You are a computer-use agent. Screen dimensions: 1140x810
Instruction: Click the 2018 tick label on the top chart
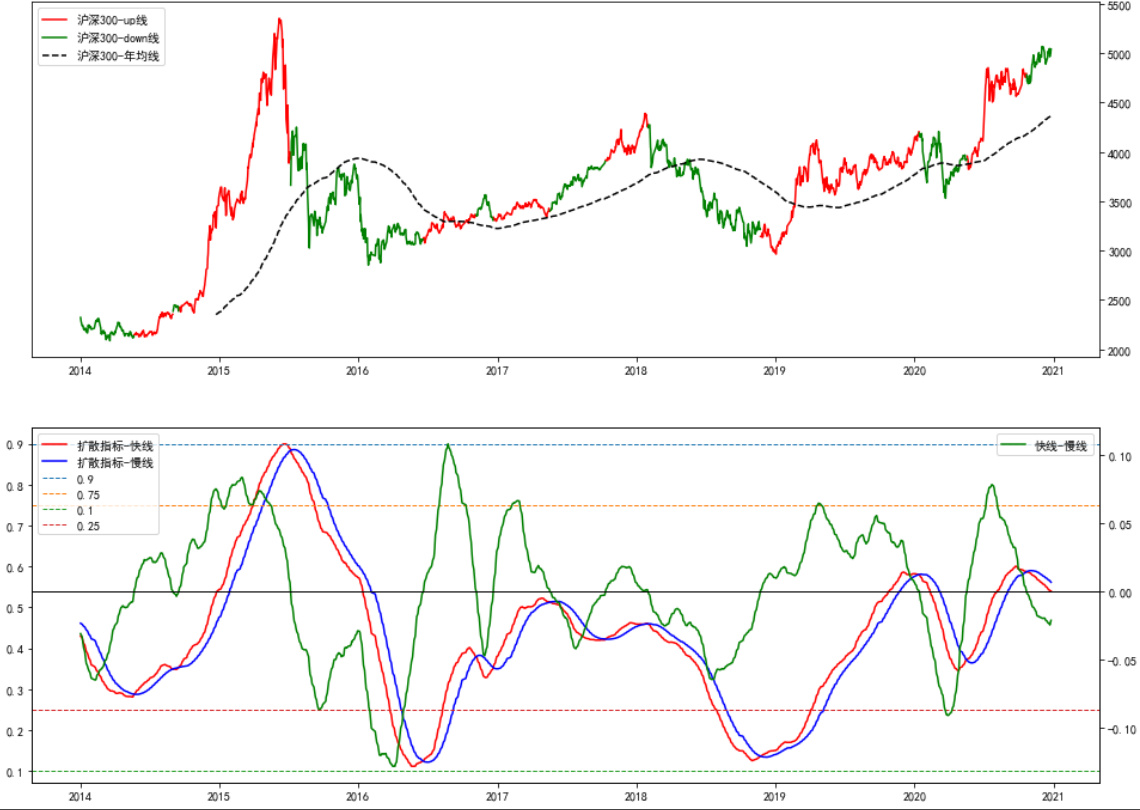point(635,370)
